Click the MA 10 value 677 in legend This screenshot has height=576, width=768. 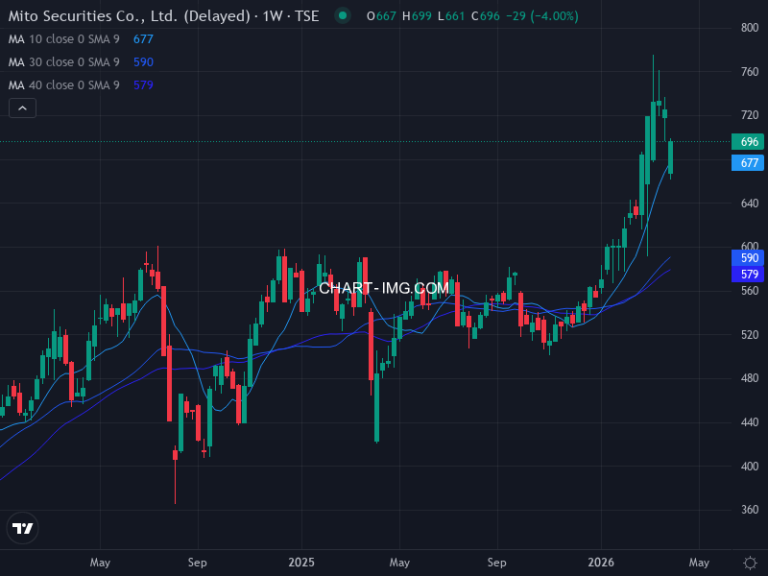[x=144, y=39]
